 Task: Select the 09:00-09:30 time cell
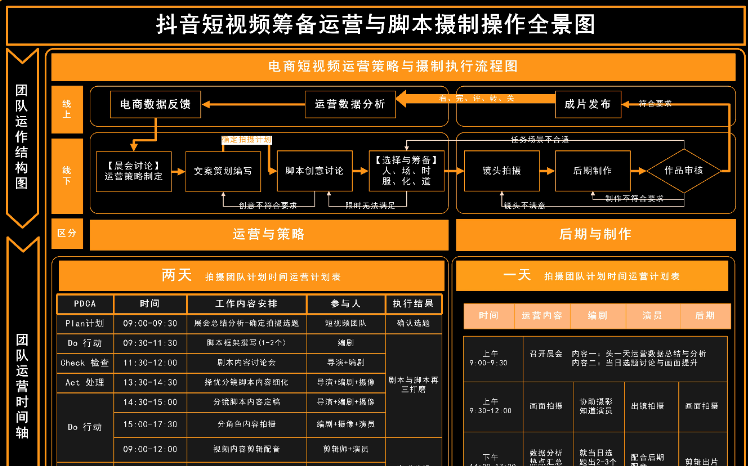[150, 323]
